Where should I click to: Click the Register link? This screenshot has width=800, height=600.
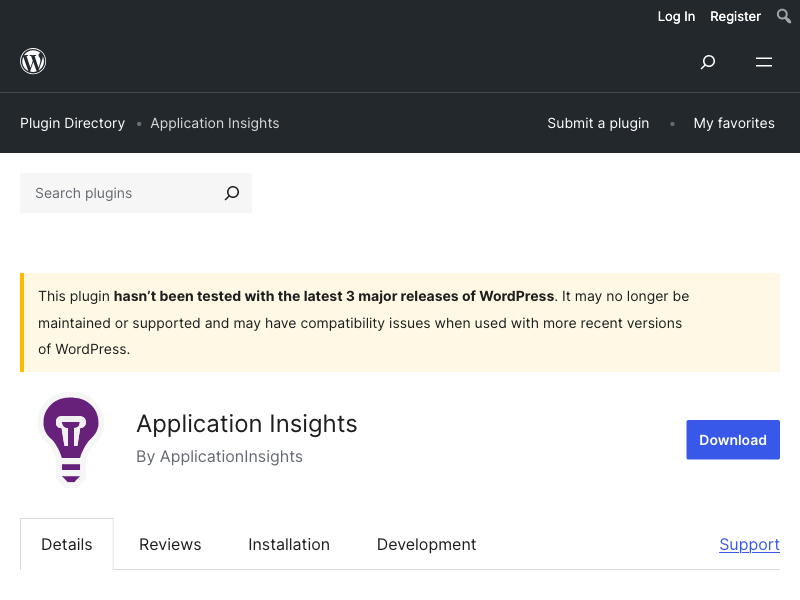coord(735,16)
